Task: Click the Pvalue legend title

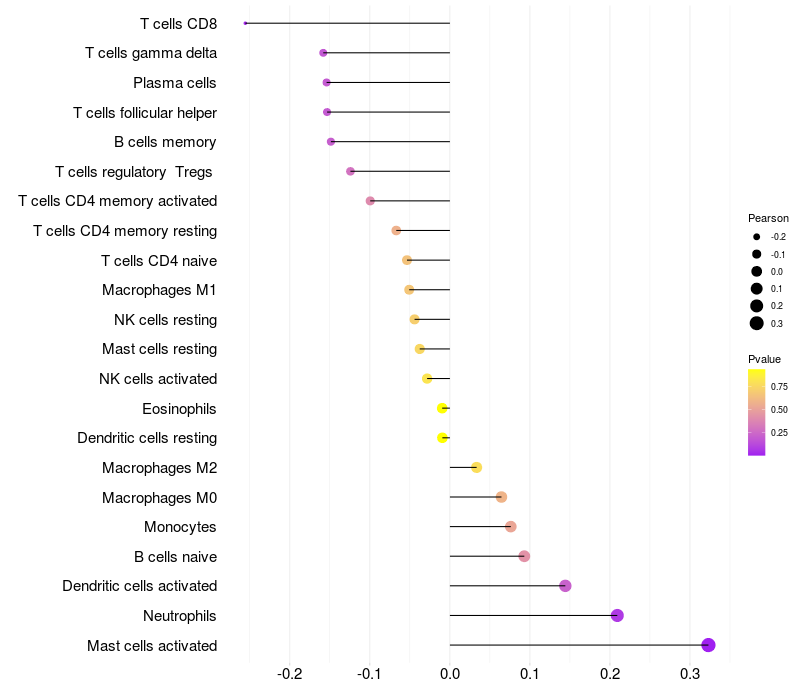Action: [764, 359]
